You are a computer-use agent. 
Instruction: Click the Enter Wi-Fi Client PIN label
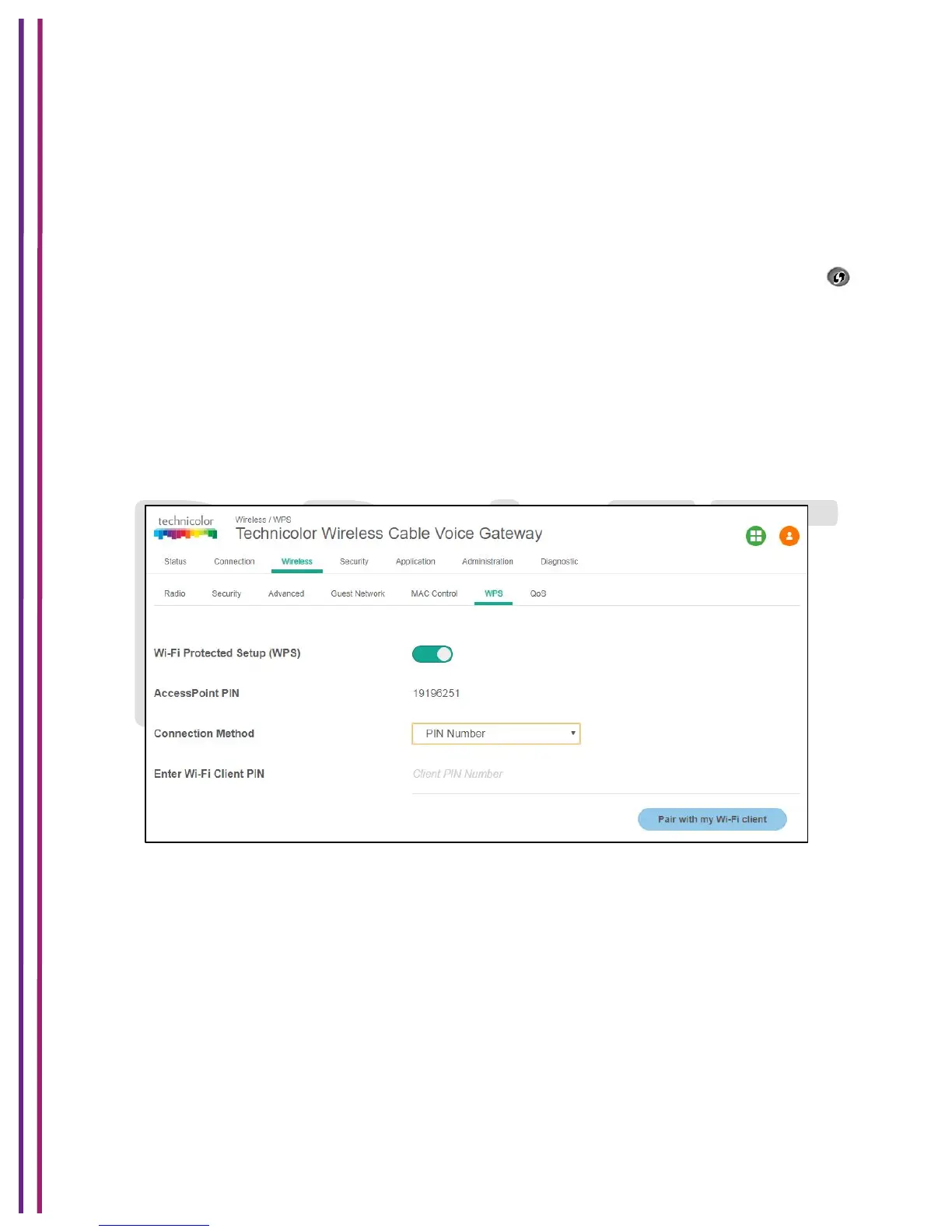pos(209,774)
